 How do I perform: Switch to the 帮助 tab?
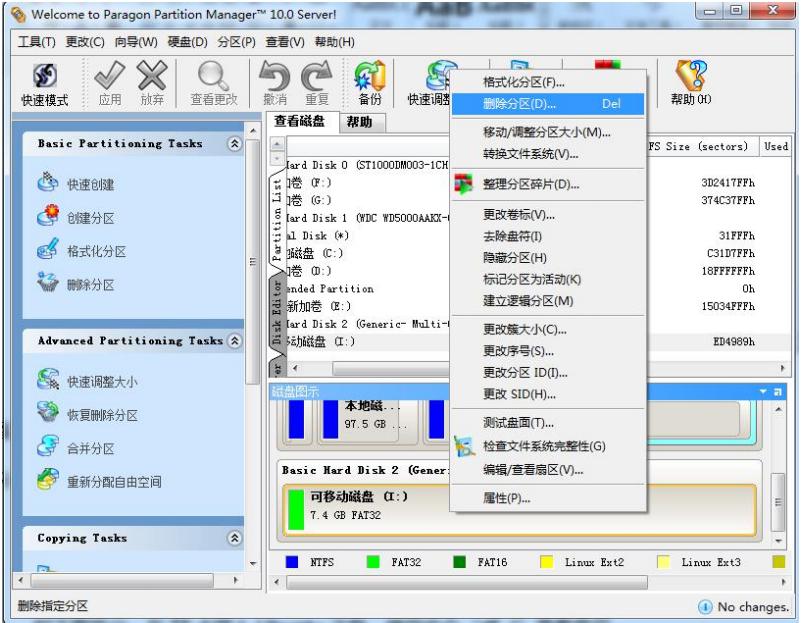(x=360, y=123)
